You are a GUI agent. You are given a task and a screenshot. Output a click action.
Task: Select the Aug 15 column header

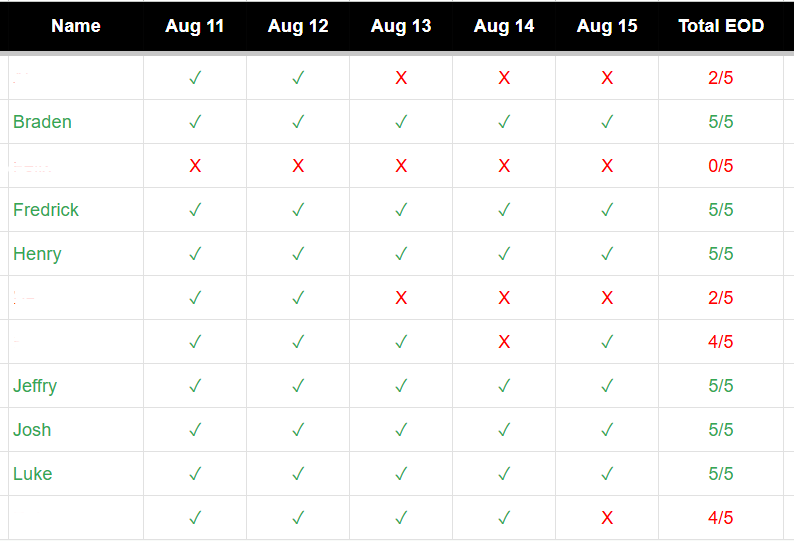(x=607, y=26)
